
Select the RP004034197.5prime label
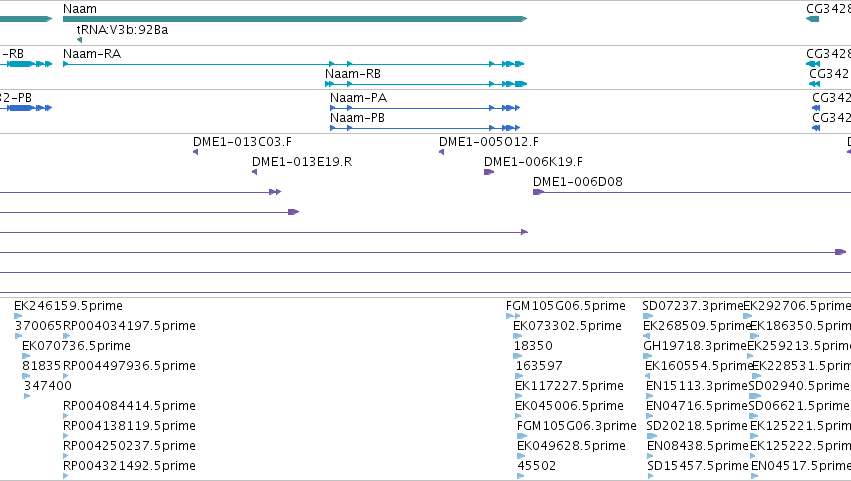(x=129, y=326)
